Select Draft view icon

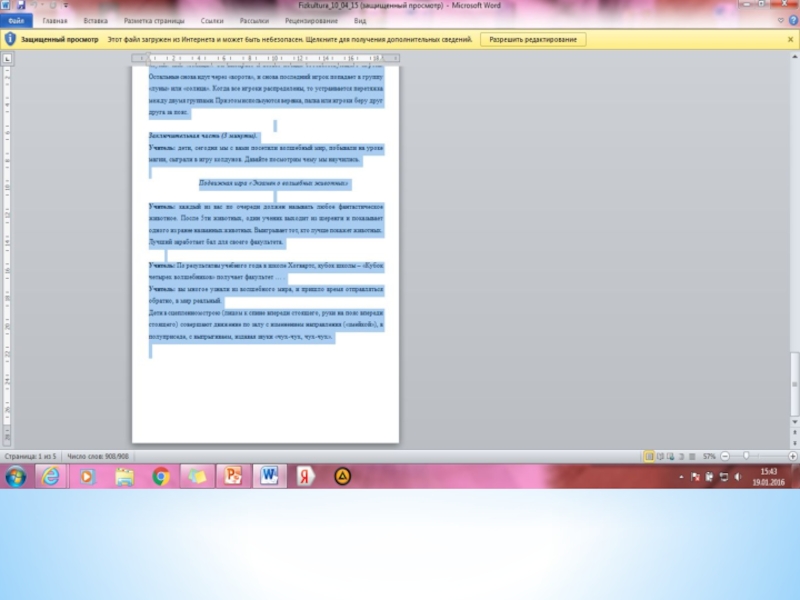coord(692,457)
